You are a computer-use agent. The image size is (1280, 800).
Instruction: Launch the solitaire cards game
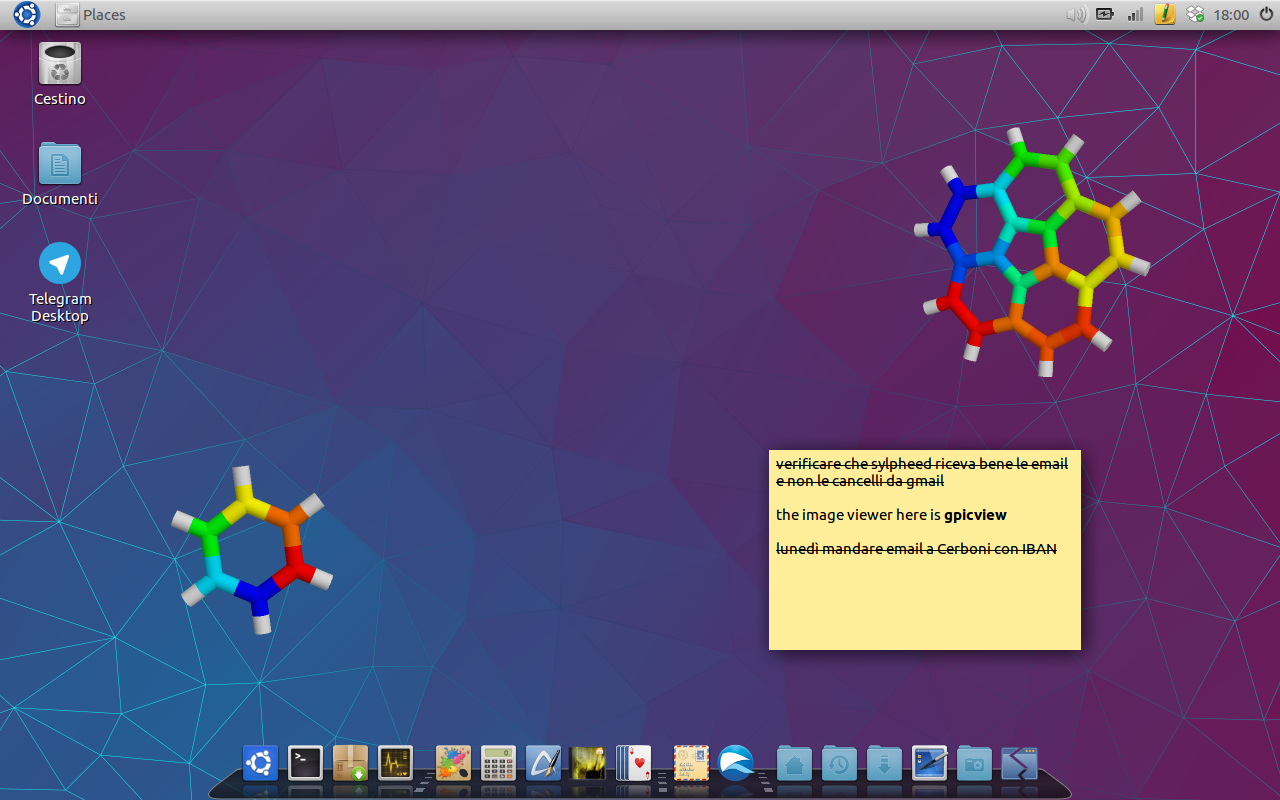(x=634, y=763)
